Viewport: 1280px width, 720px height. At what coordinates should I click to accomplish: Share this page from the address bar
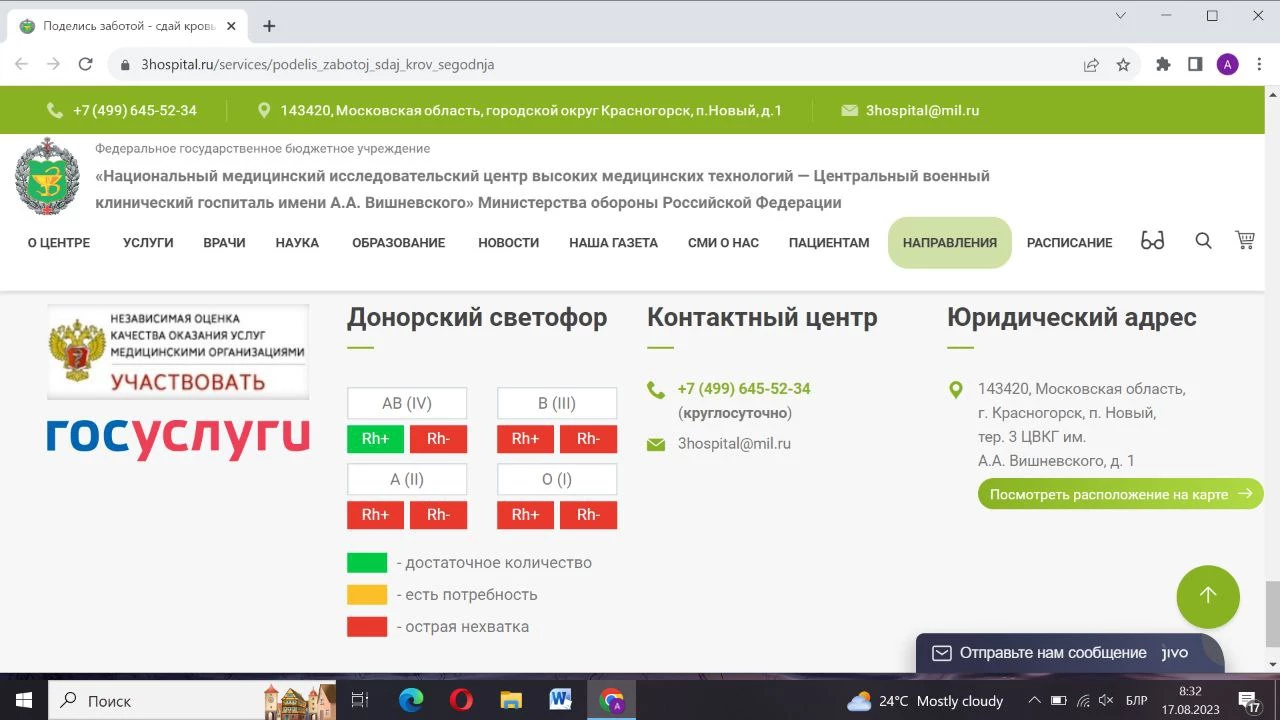pyautogui.click(x=1091, y=65)
